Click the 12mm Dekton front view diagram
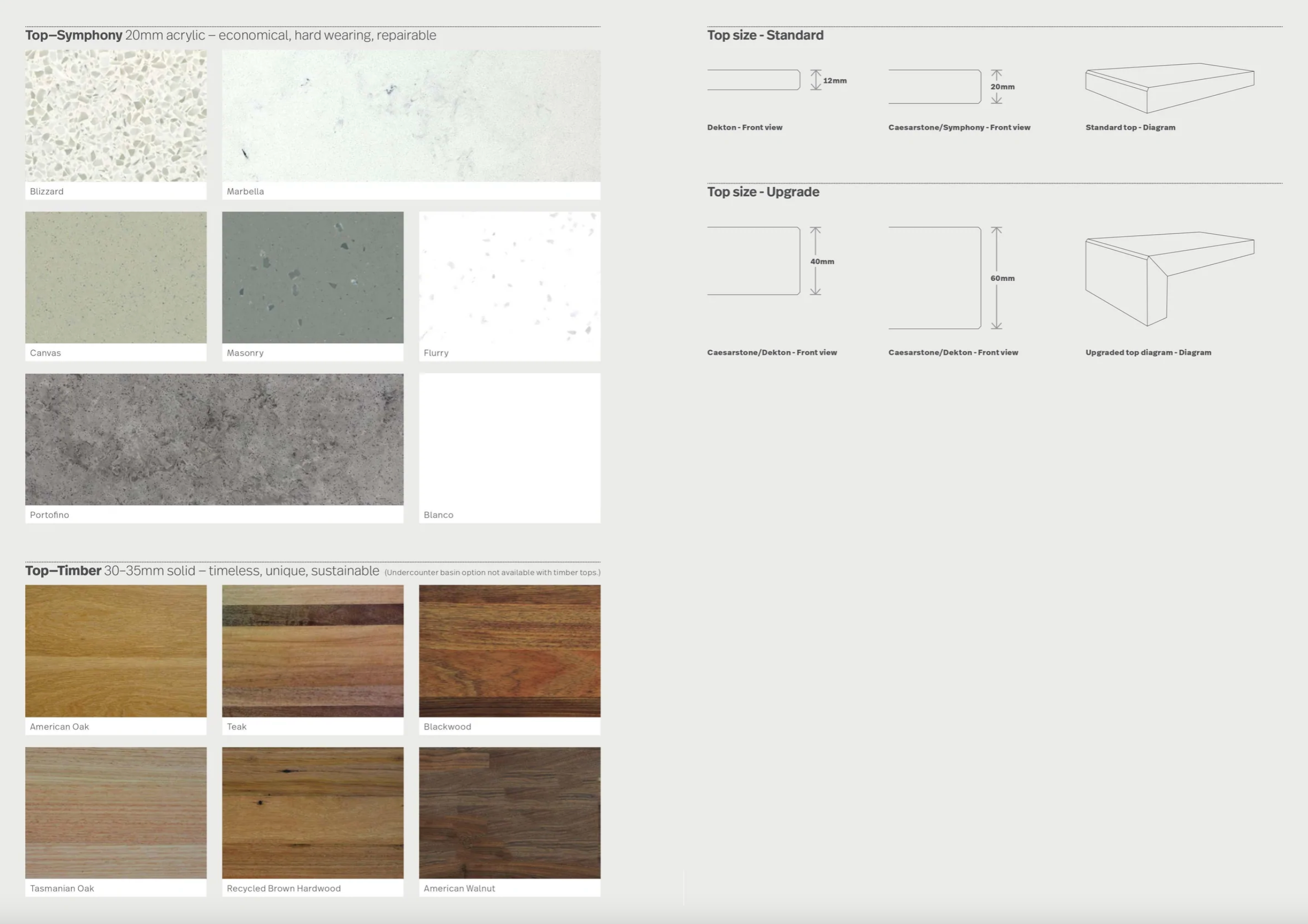This screenshot has height=924, width=1308. coord(754,80)
